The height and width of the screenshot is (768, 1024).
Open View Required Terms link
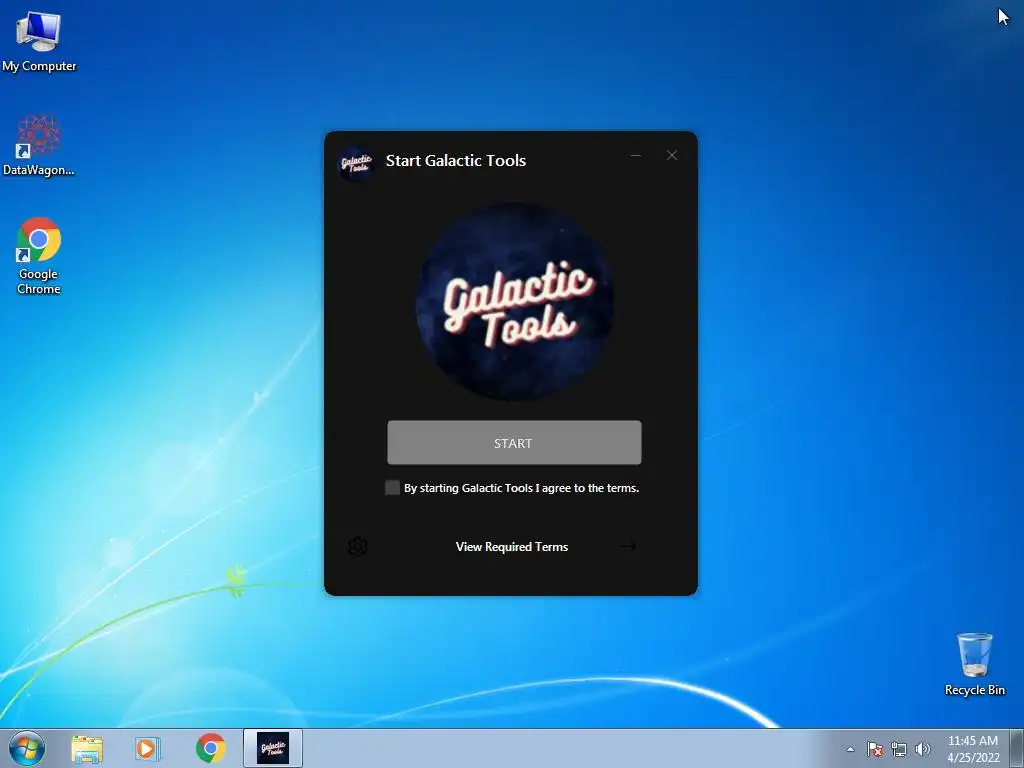click(x=511, y=547)
